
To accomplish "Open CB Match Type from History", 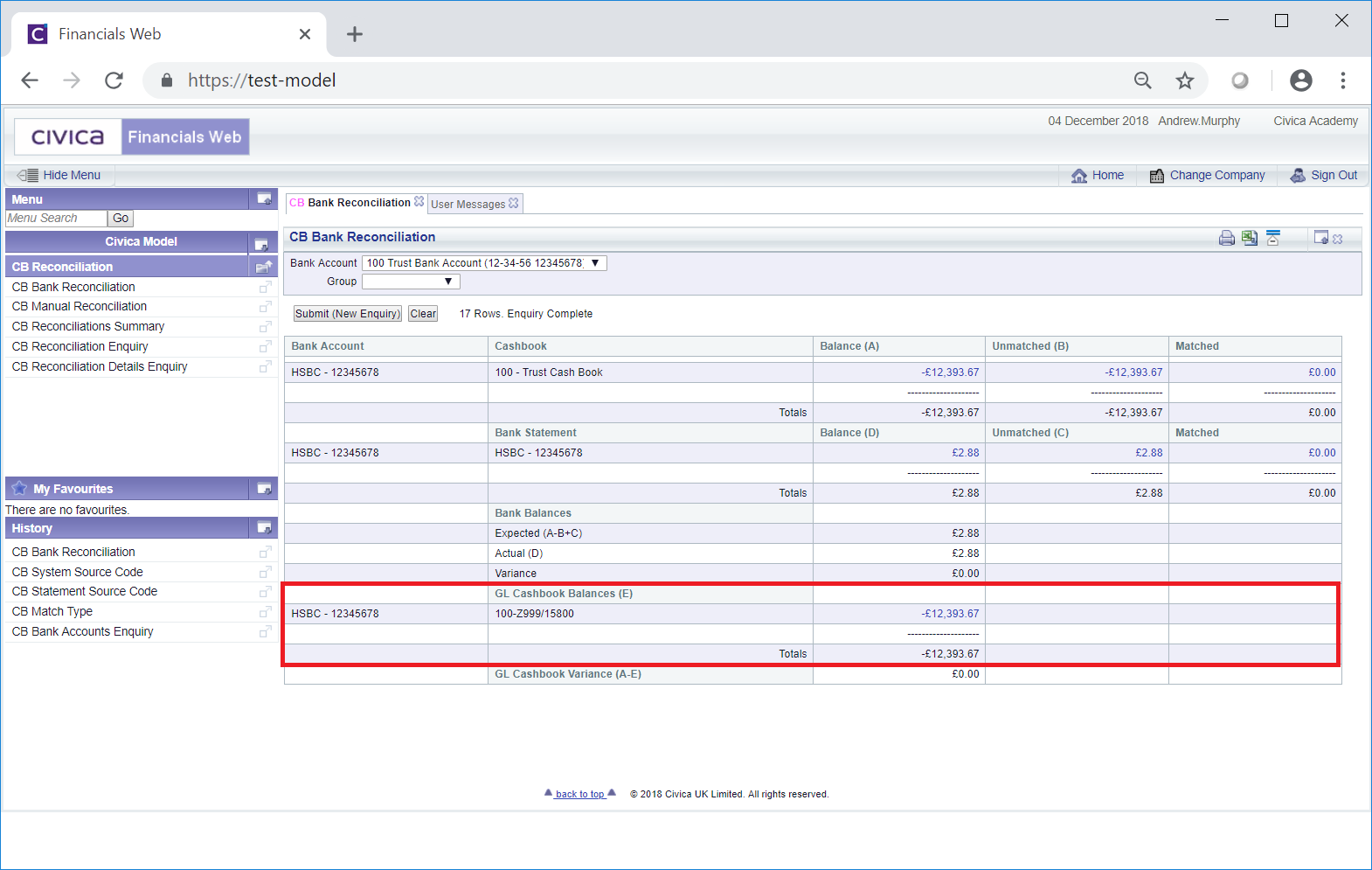I will click(x=52, y=612).
